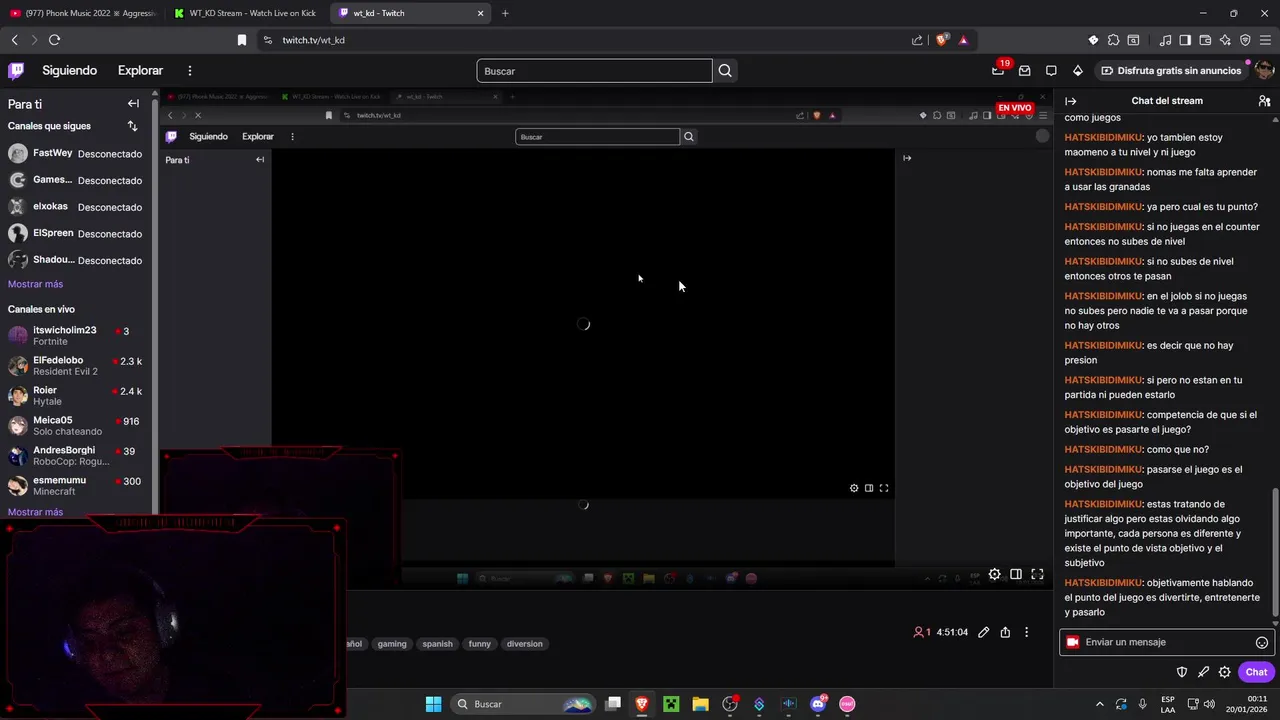Show hidden system tray icons
This screenshot has width=1280, height=720.
(1100, 704)
